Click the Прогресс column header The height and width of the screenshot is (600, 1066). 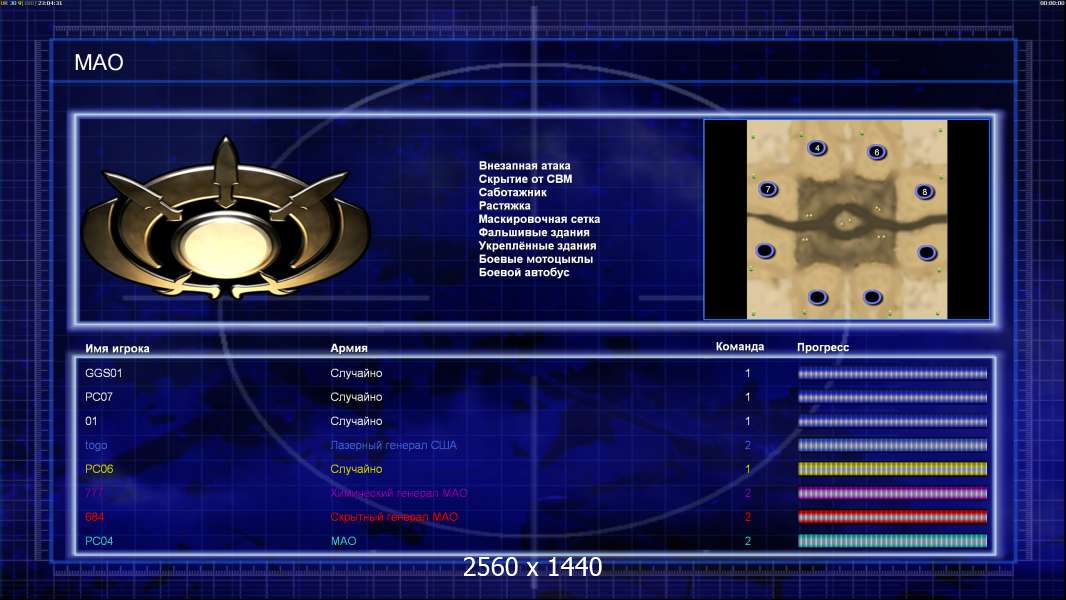click(823, 347)
